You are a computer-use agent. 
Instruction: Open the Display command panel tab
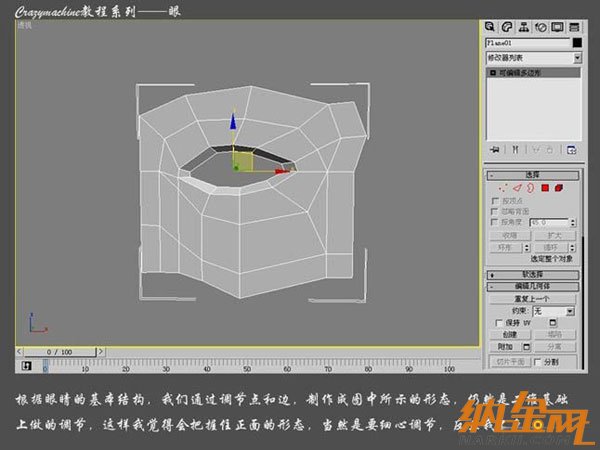click(558, 27)
